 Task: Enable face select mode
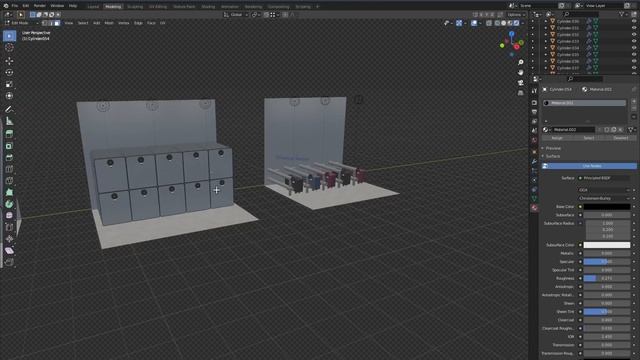click(x=57, y=23)
